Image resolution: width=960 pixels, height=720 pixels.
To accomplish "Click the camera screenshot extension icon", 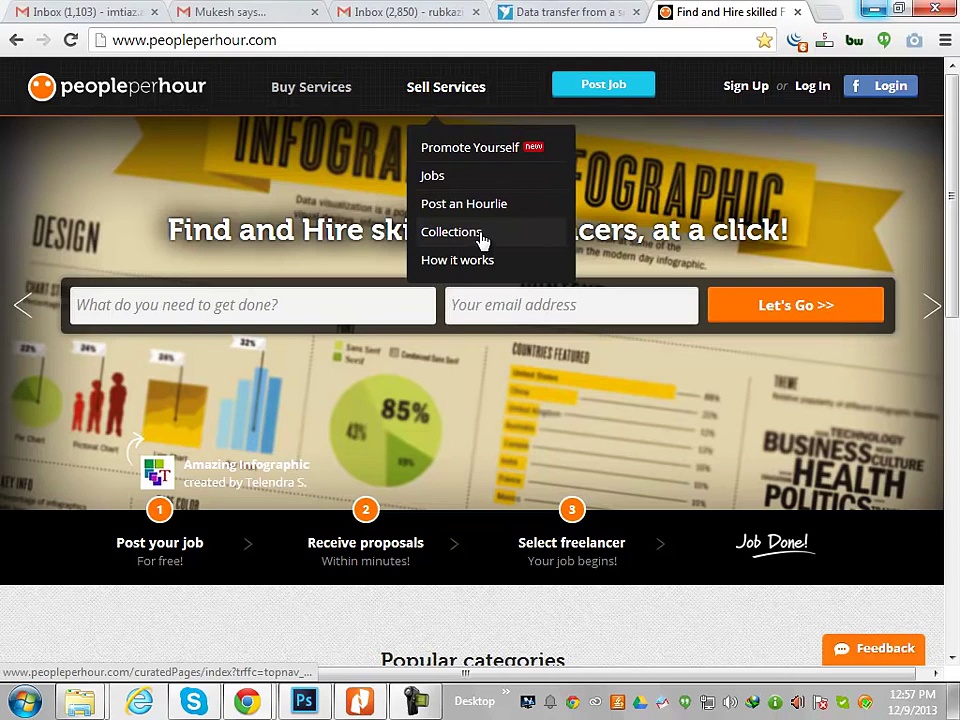I will [x=914, y=40].
